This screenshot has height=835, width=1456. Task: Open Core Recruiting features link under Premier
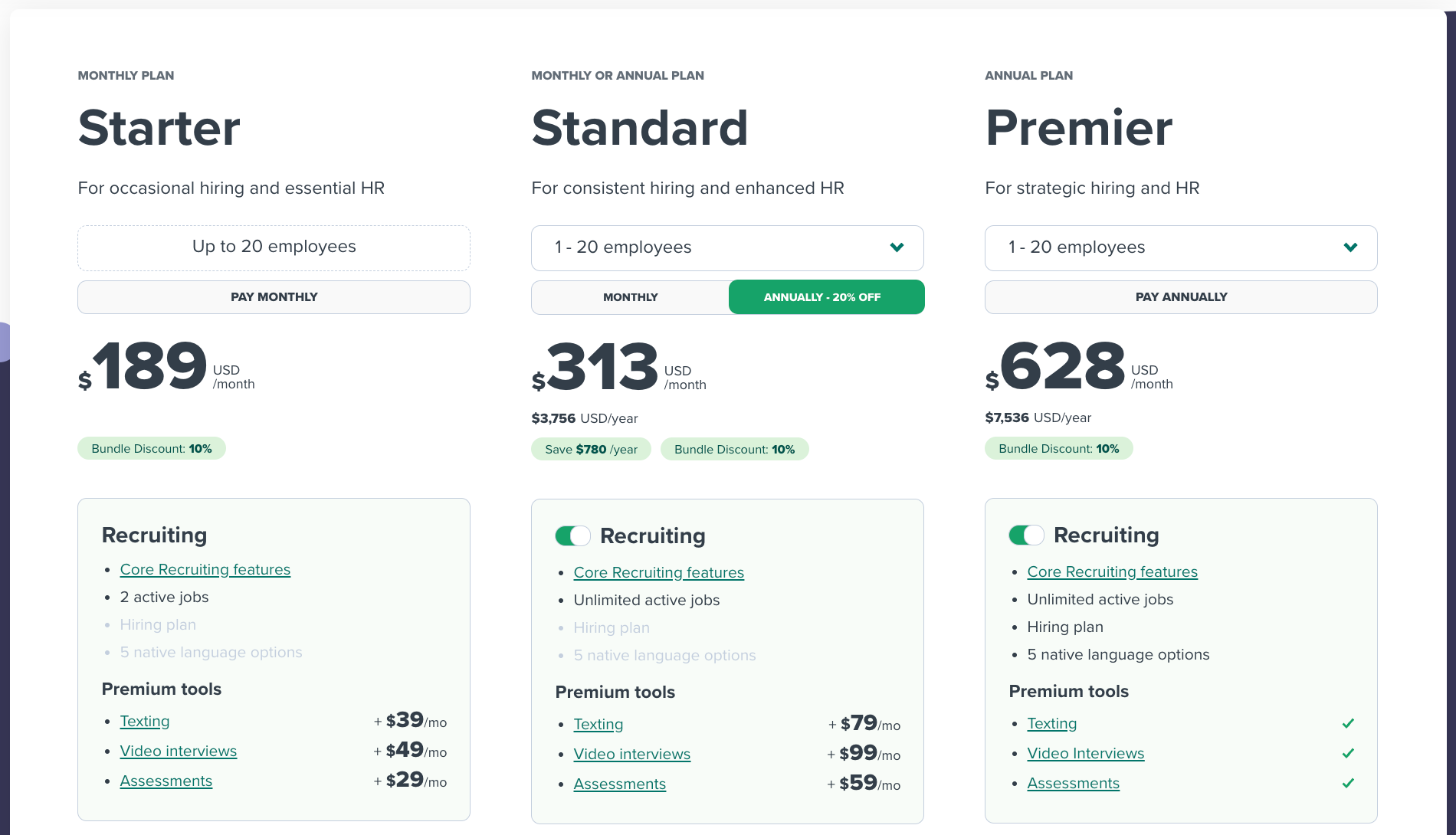pyautogui.click(x=1112, y=571)
